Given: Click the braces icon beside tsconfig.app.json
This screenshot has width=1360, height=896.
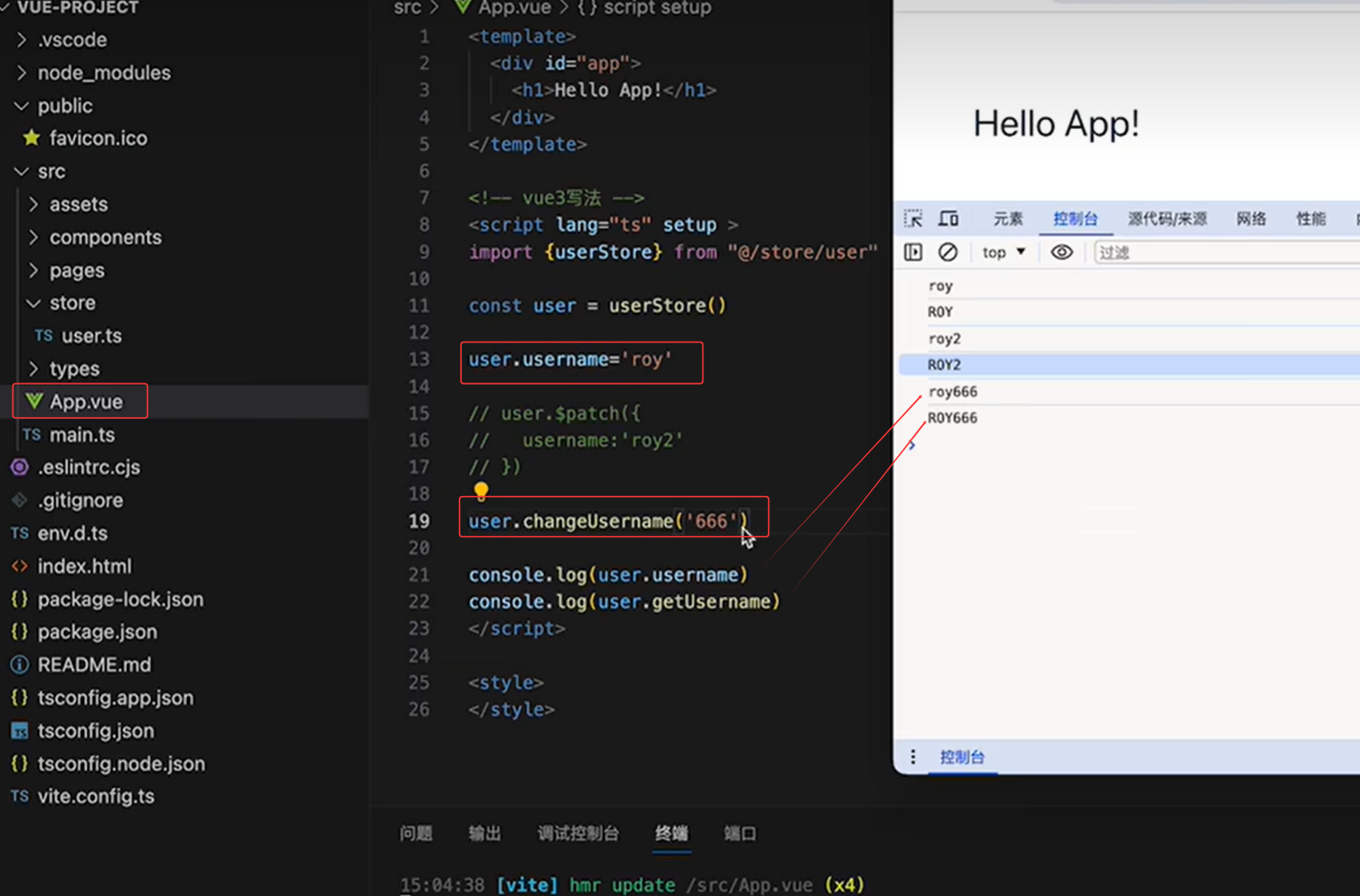Looking at the screenshot, I should (x=19, y=698).
